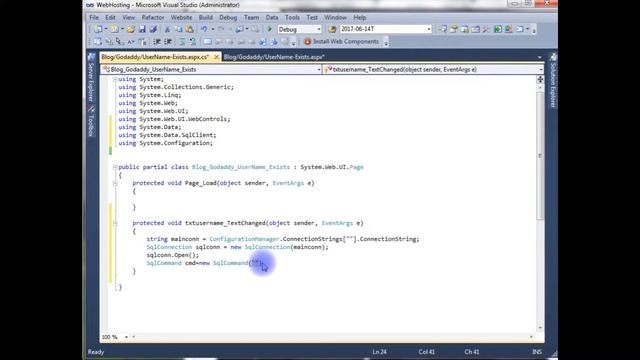
Task: Click Find in Files icon beside Debug
Action: [x=332, y=29]
